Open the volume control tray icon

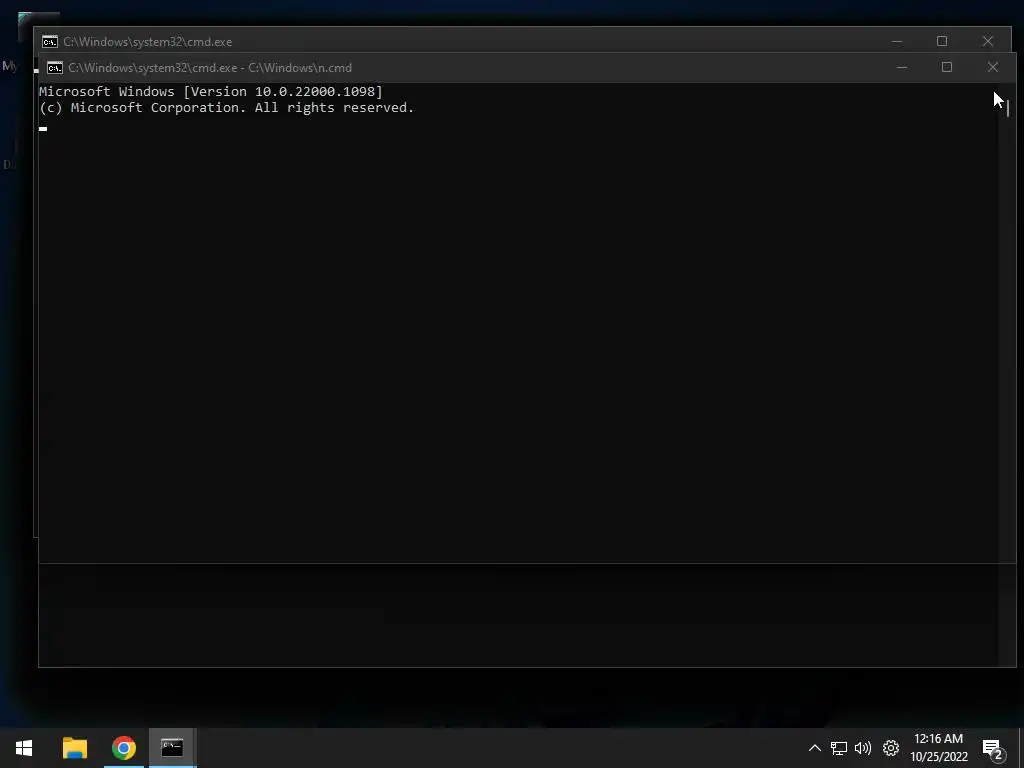point(863,748)
